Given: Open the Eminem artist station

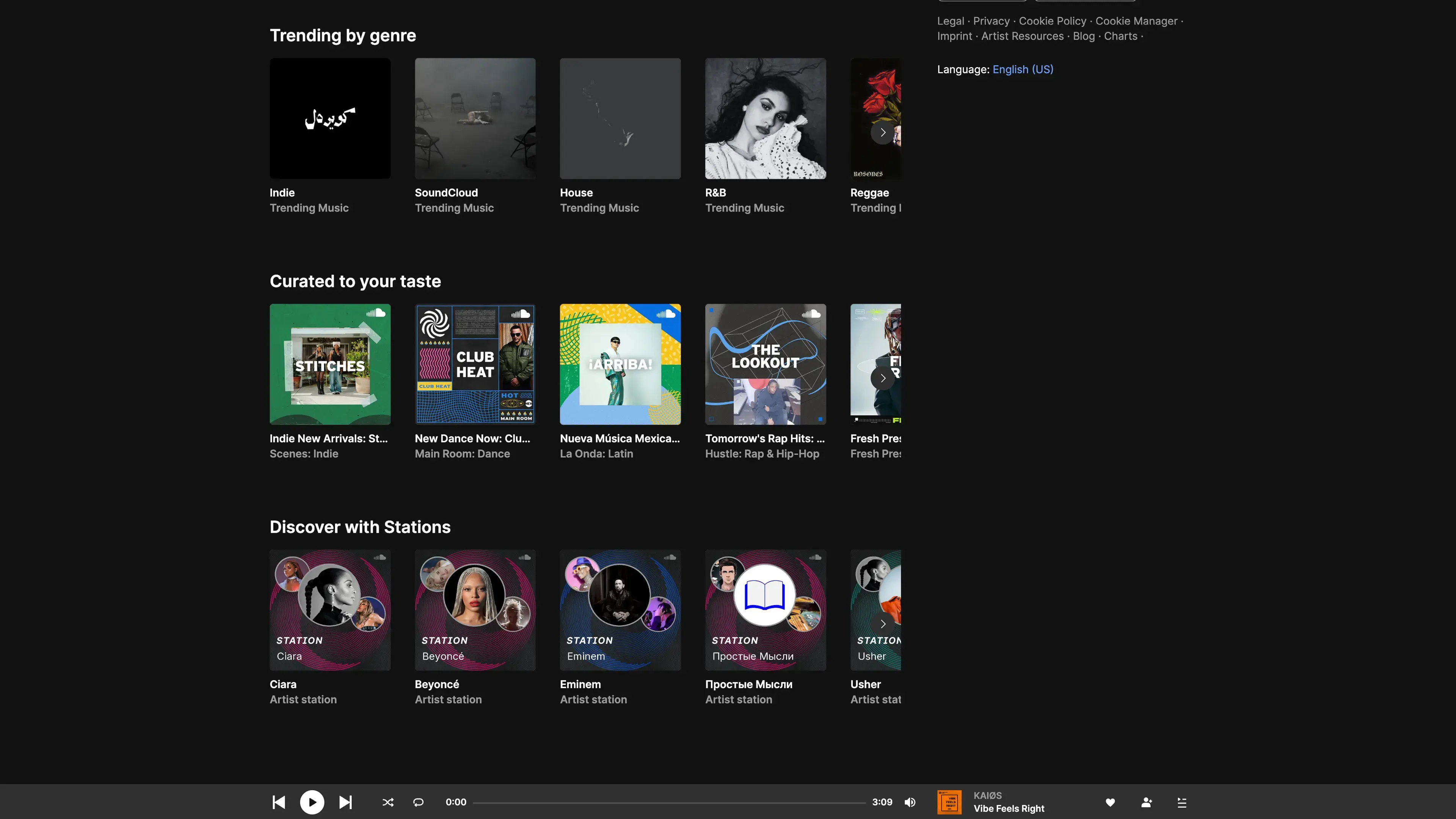Looking at the screenshot, I should [x=620, y=610].
